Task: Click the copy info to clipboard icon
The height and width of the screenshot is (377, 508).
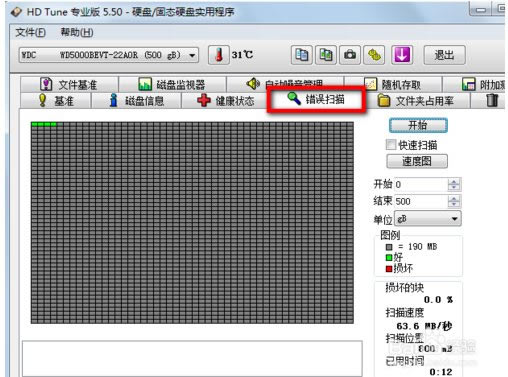Action: [x=302, y=55]
